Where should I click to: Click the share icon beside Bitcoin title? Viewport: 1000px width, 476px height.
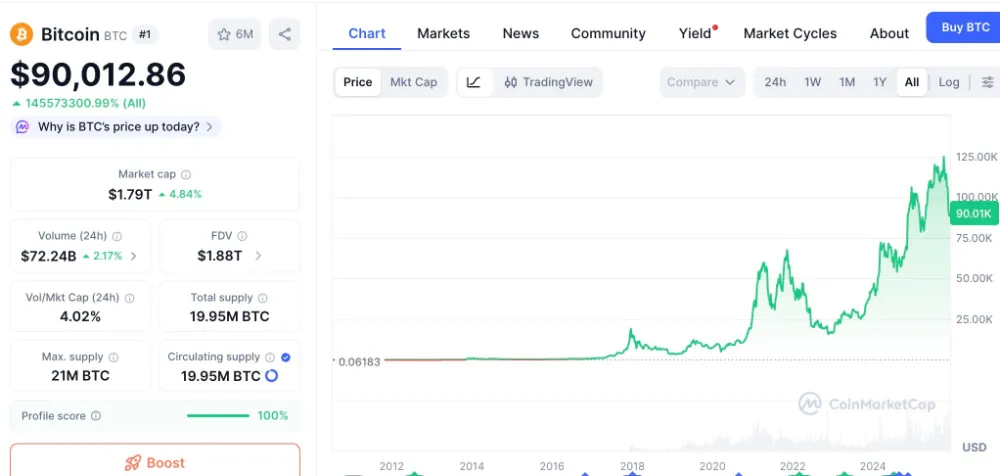point(285,34)
